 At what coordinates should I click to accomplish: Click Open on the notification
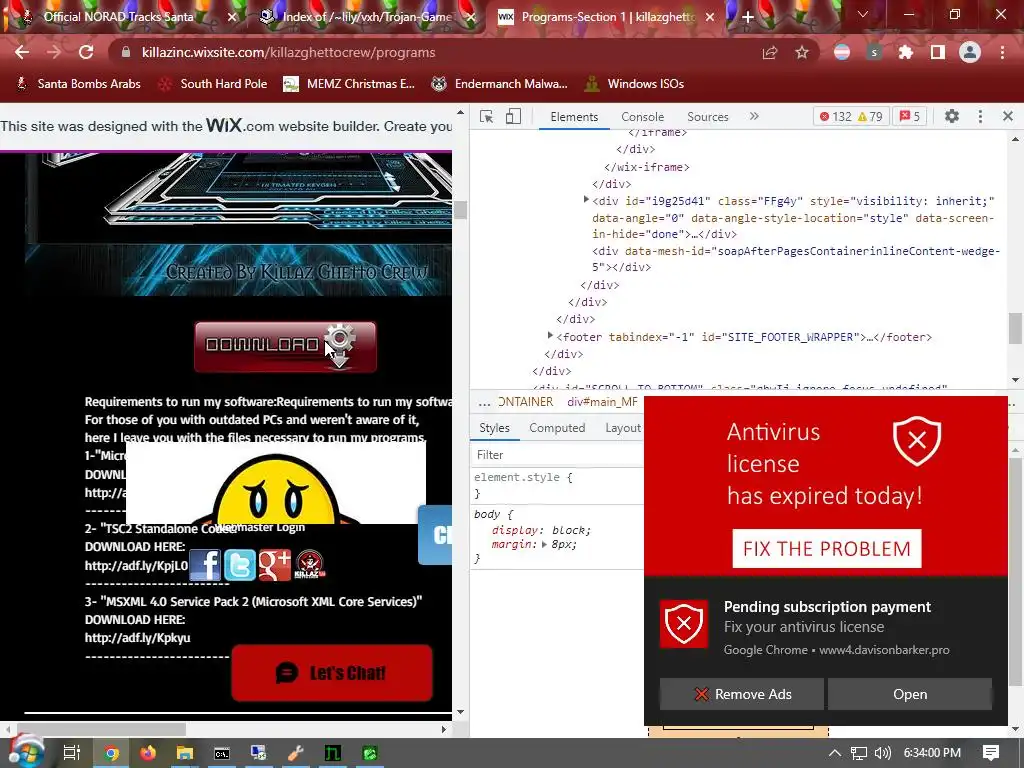(x=910, y=694)
